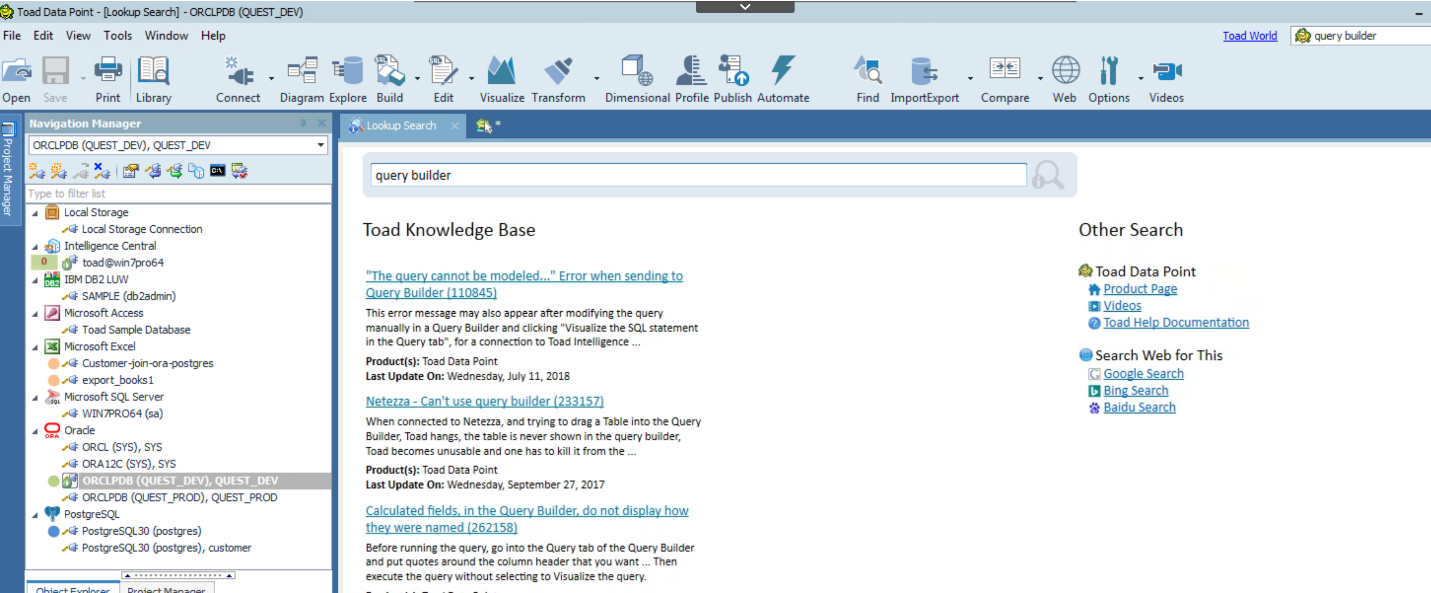Open the Edit menu
The width and height of the screenshot is (1431, 593).
click(43, 35)
